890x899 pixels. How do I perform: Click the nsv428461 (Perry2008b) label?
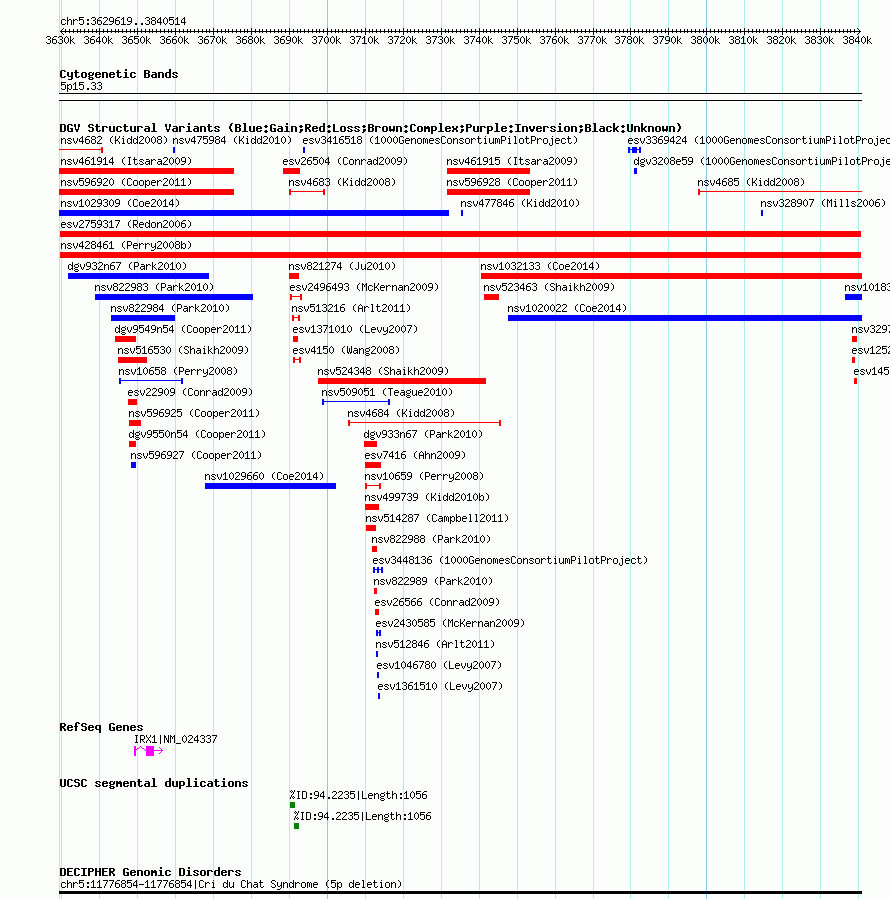point(126,245)
